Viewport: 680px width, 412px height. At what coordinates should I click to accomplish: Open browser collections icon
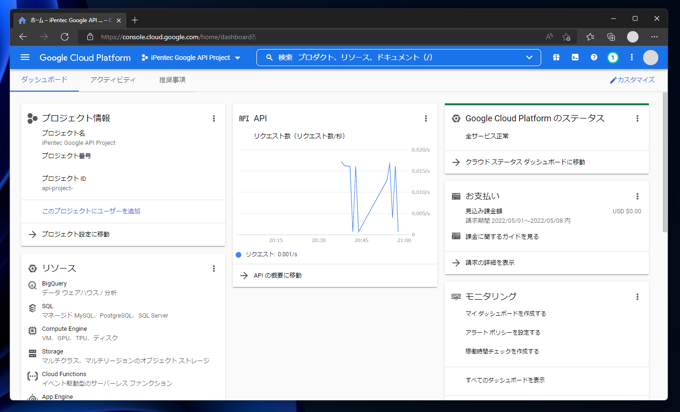(611, 37)
